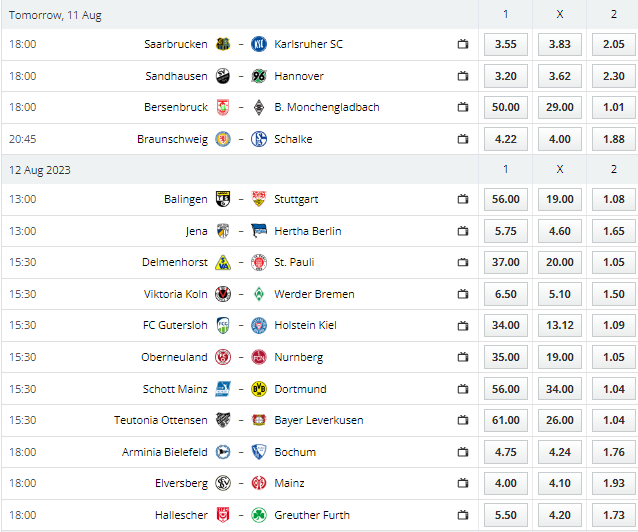This screenshot has width=638, height=532.
Task: Click TV icon for Braunschweig vs Schalke
Action: click(x=463, y=139)
